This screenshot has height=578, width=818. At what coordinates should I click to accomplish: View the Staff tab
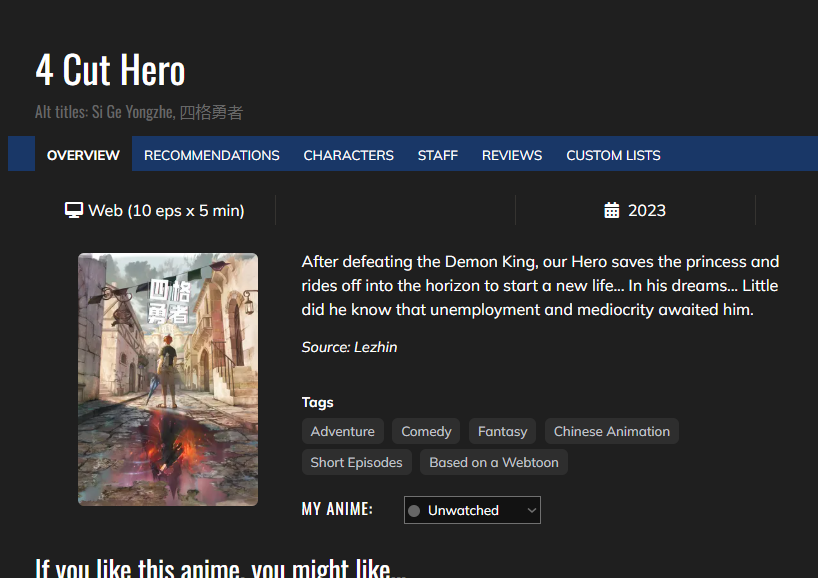[x=437, y=155]
